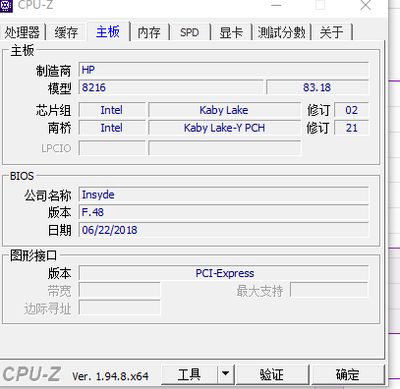Click the 工具 button
Screen dimensions: 400x389
(x=189, y=375)
